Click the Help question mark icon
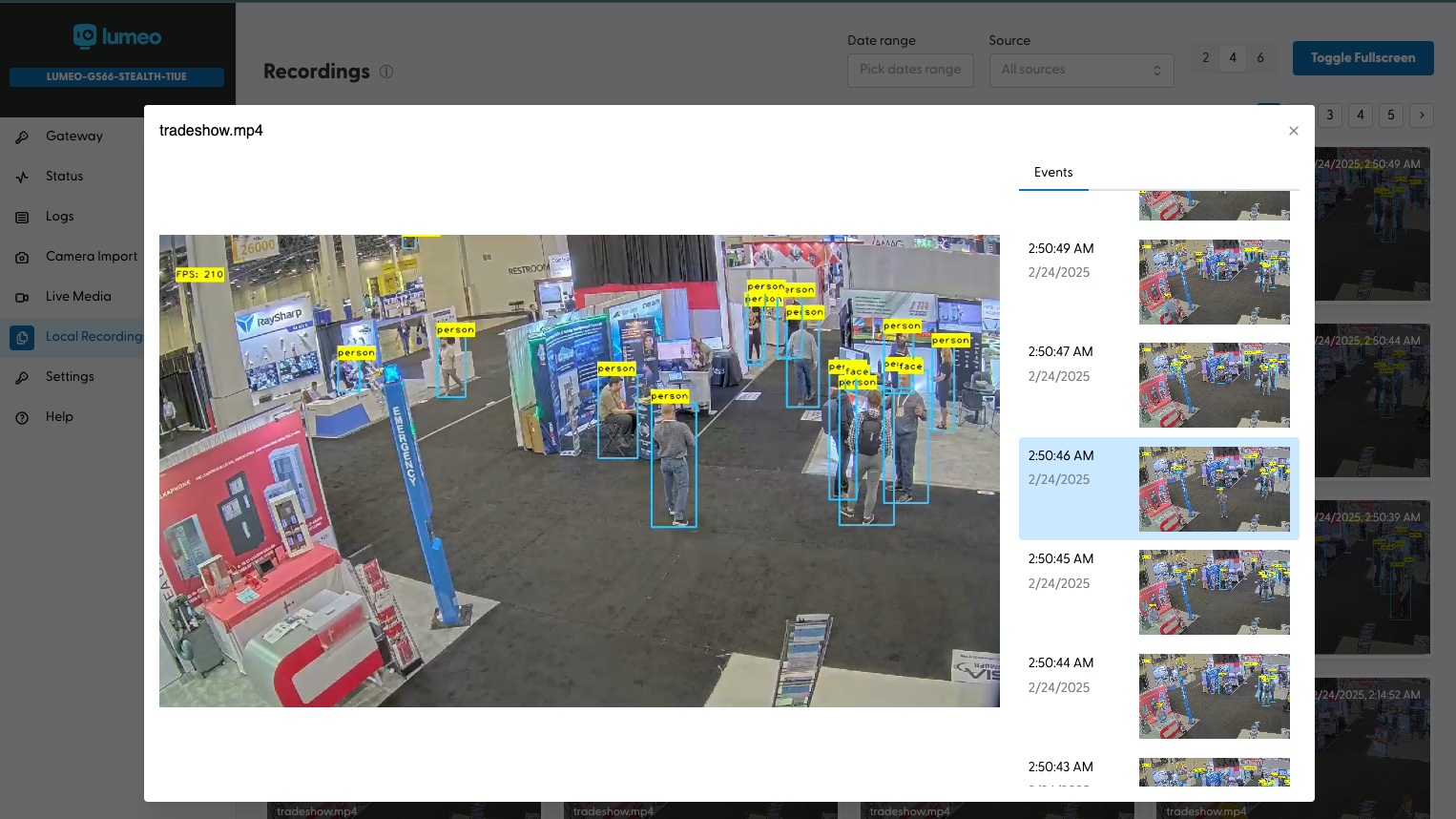This screenshot has width=1456, height=819. pos(22,417)
